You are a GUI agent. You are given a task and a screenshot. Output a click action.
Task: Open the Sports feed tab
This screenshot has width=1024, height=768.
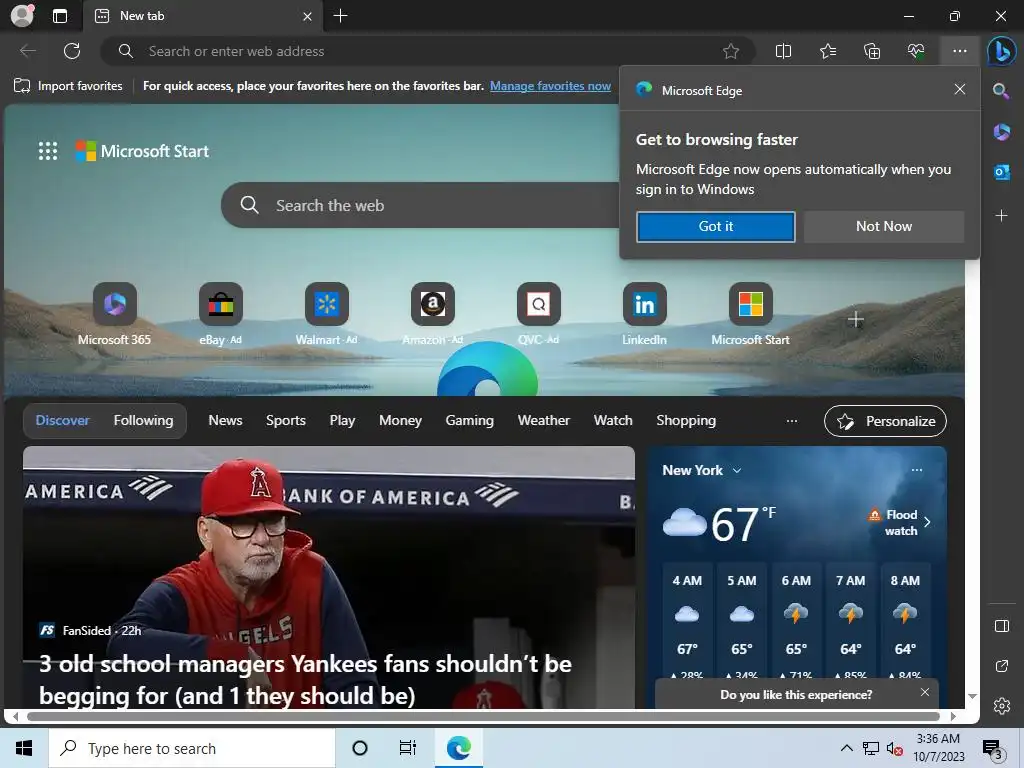coord(285,421)
